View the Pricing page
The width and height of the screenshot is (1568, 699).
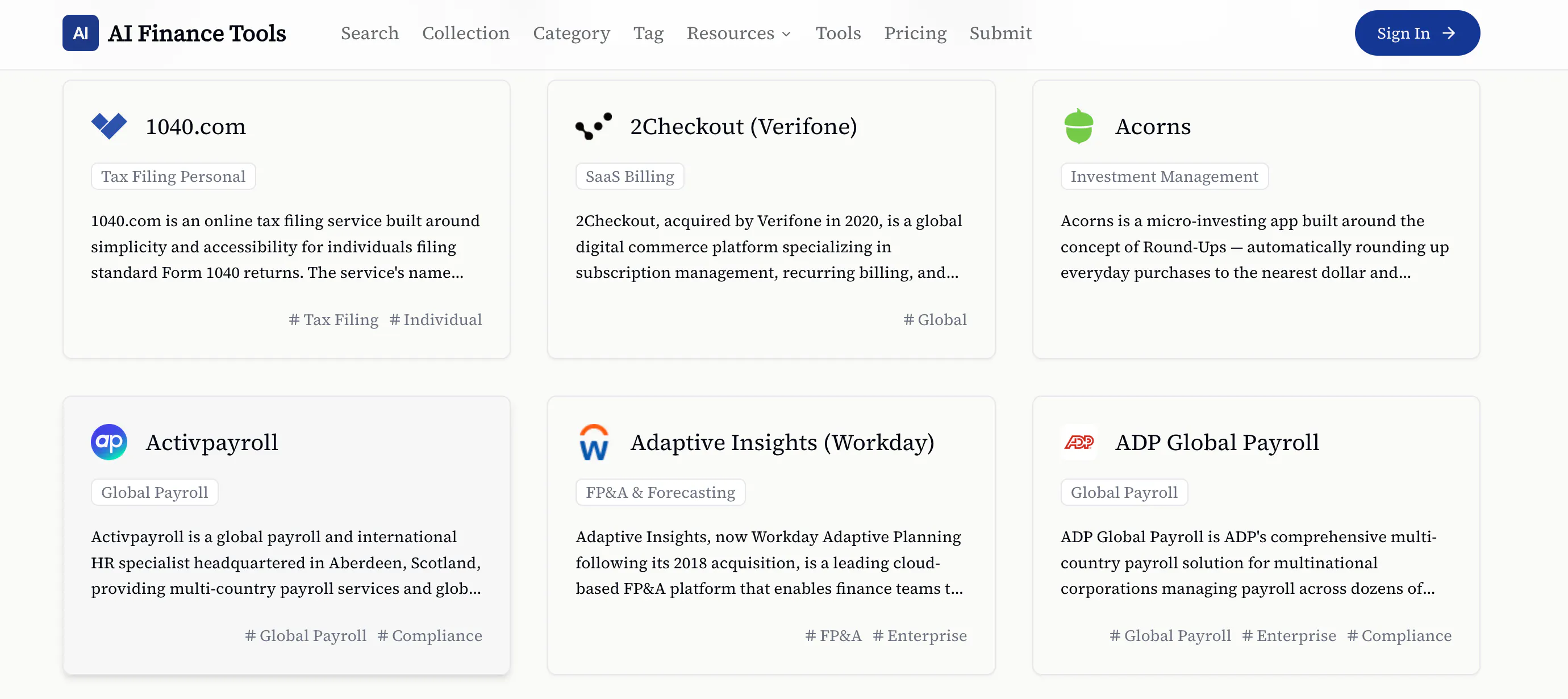(x=915, y=33)
